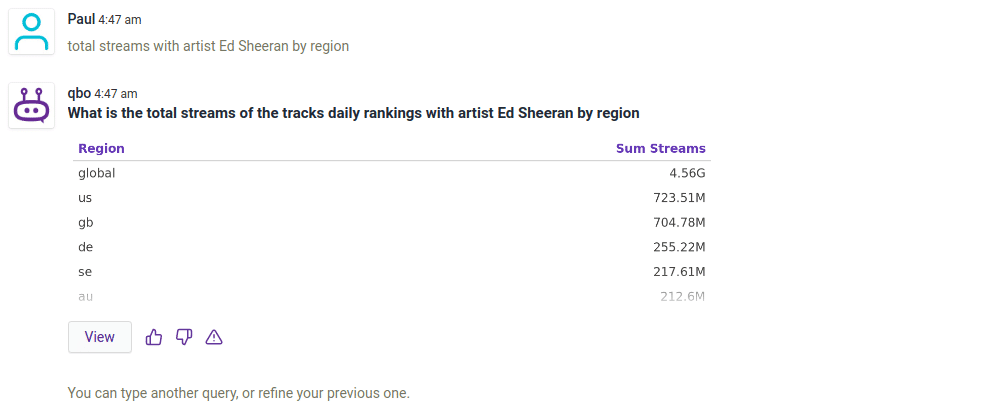Select the de region row
The height and width of the screenshot is (417, 1005).
click(x=85, y=247)
